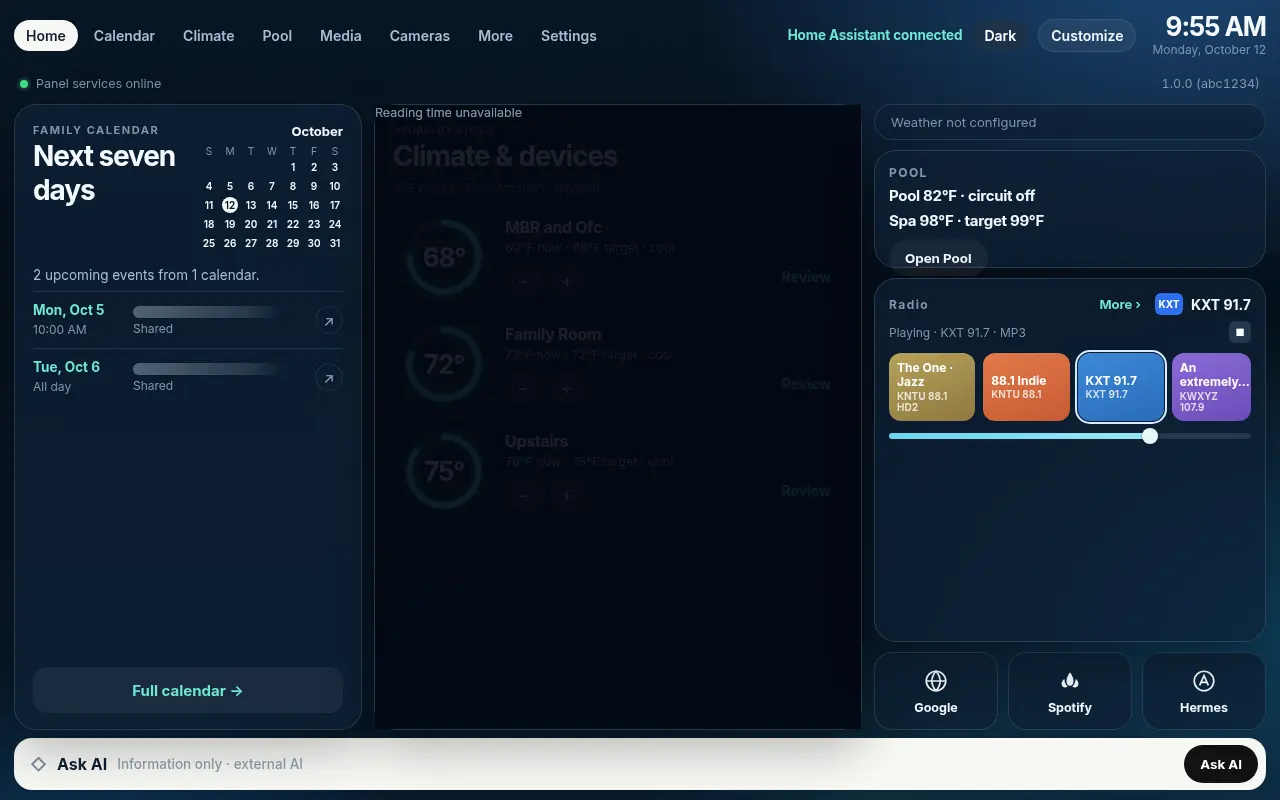
Task: Expand More stations in the Radio card
Action: tap(1120, 304)
